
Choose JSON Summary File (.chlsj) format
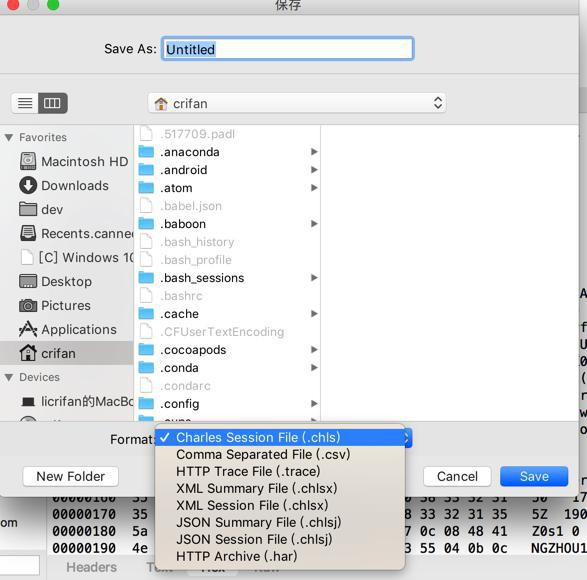280,522
